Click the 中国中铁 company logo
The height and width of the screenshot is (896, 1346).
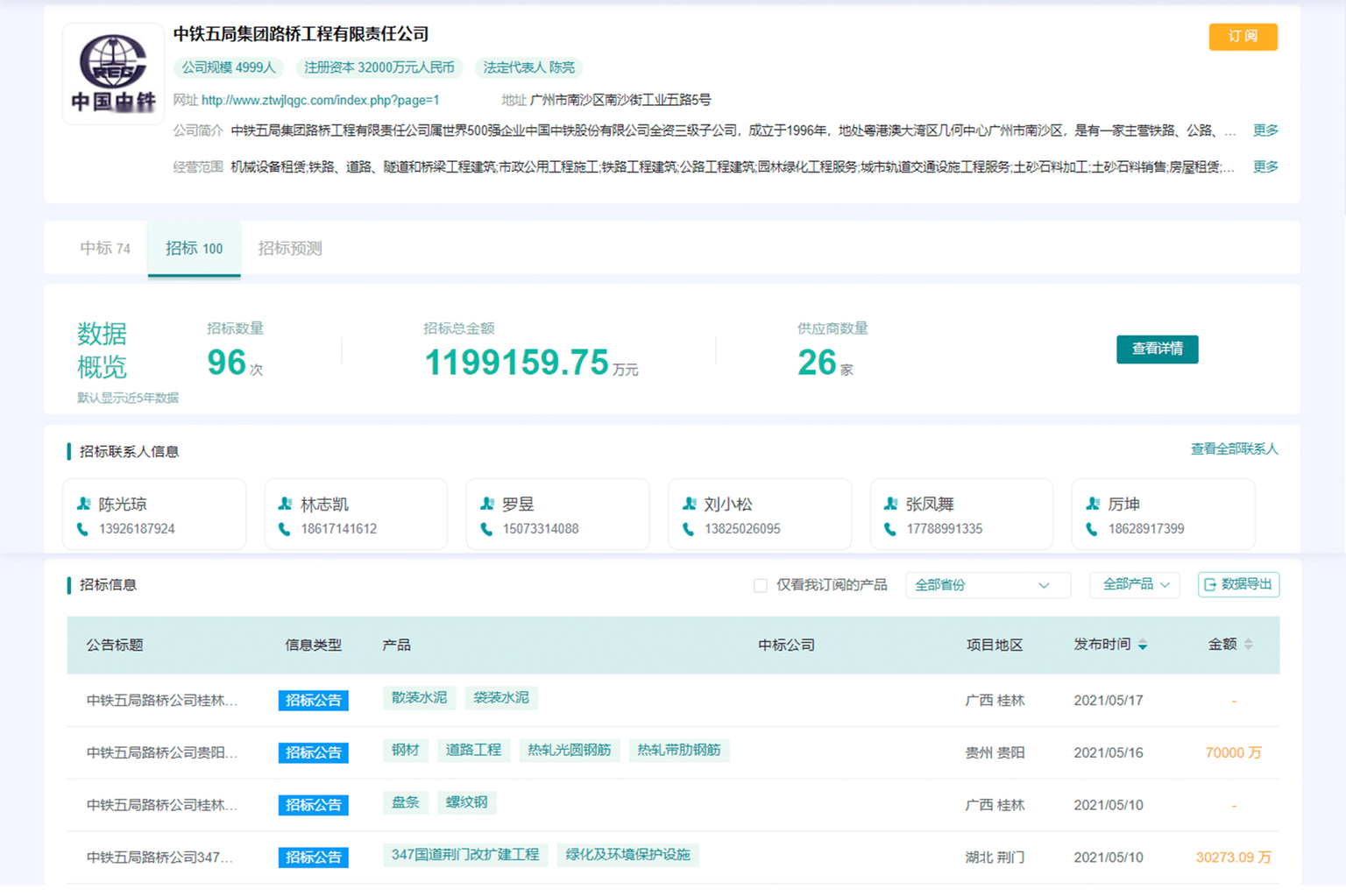tap(113, 74)
